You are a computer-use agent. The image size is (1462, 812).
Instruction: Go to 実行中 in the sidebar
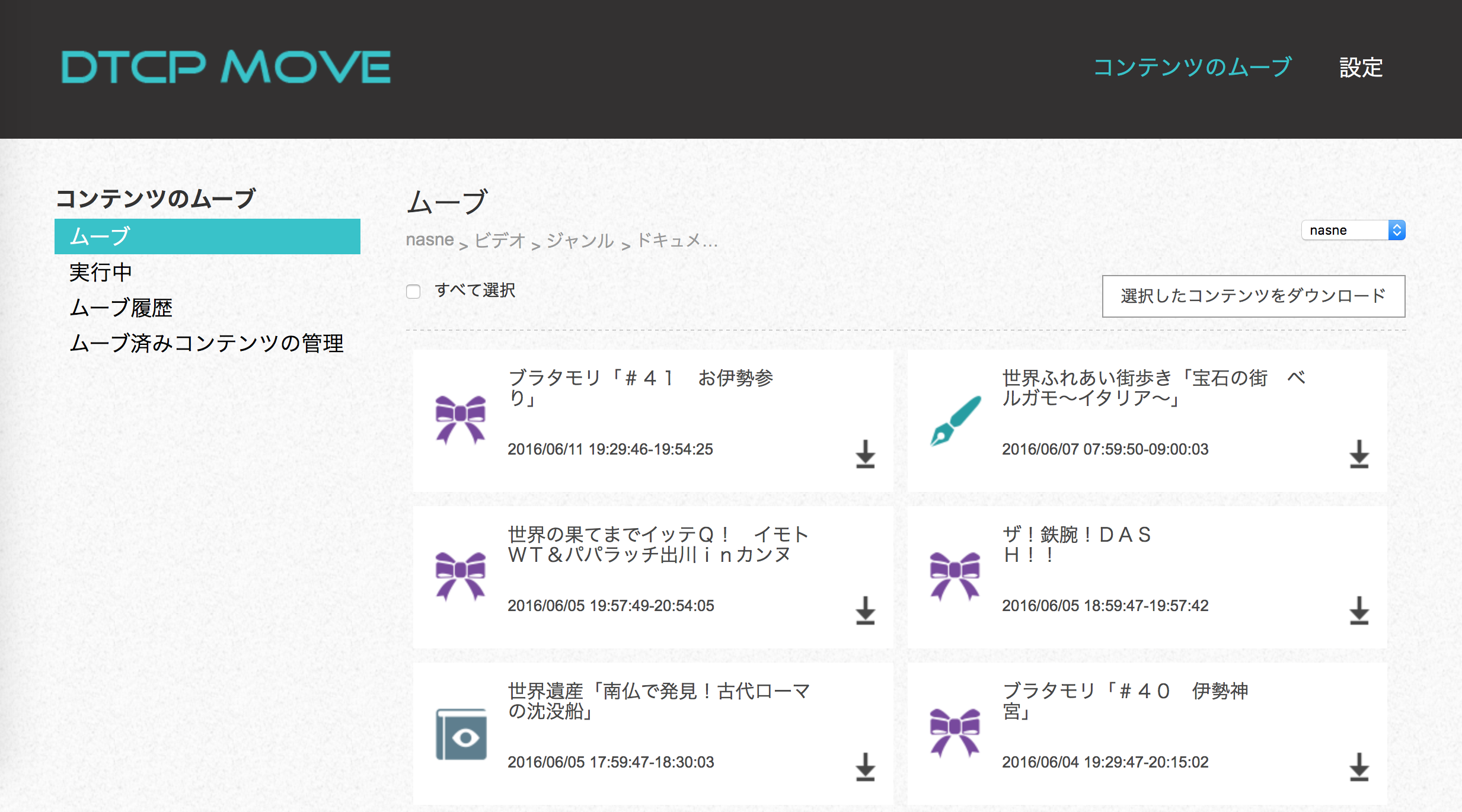pos(100,272)
